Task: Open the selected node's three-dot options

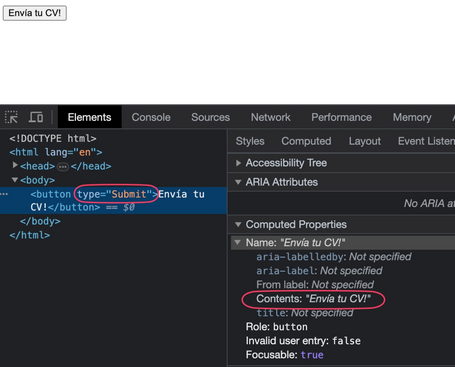Action: (4, 194)
